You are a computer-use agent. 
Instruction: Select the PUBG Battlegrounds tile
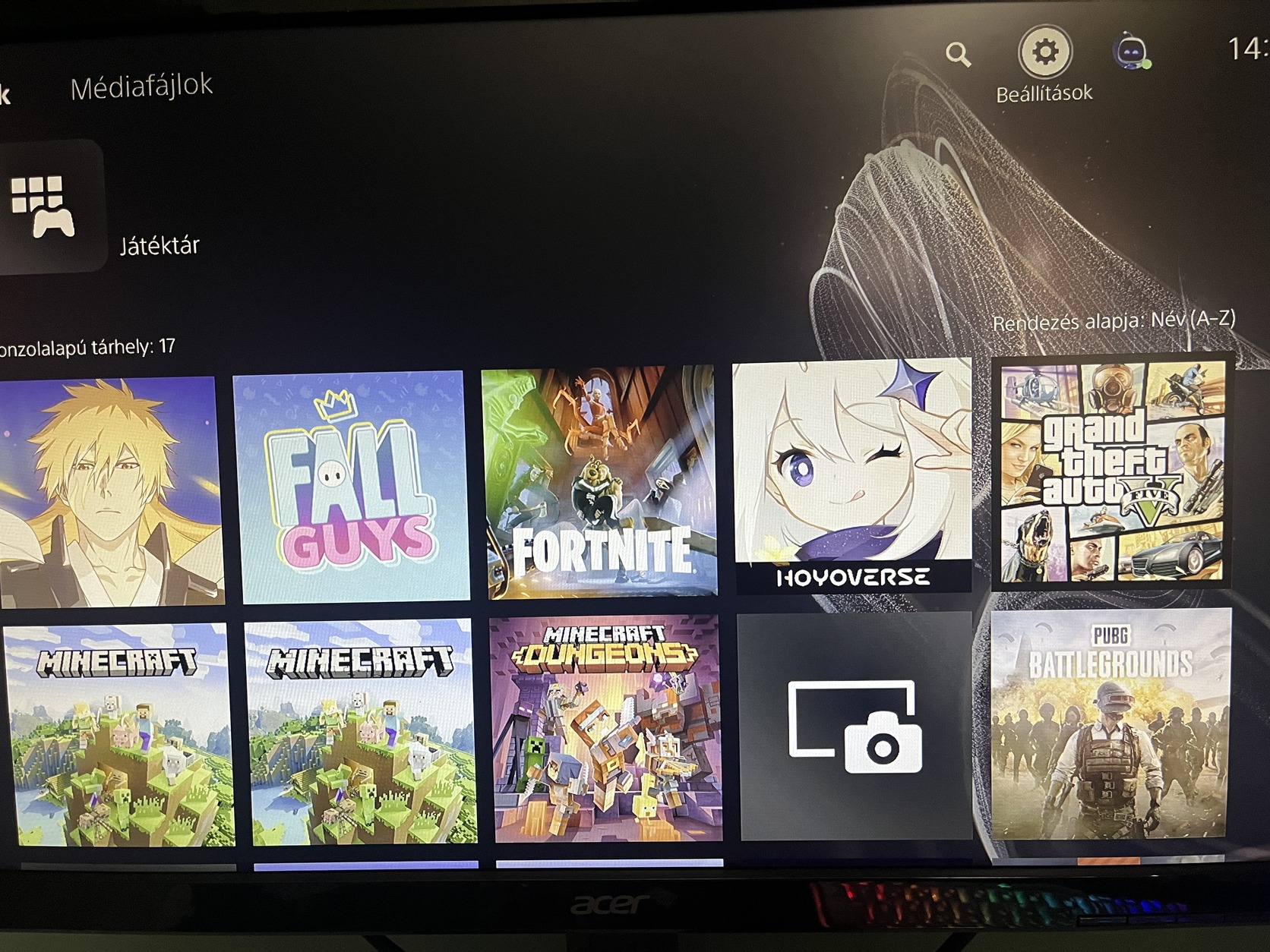tap(1110, 723)
